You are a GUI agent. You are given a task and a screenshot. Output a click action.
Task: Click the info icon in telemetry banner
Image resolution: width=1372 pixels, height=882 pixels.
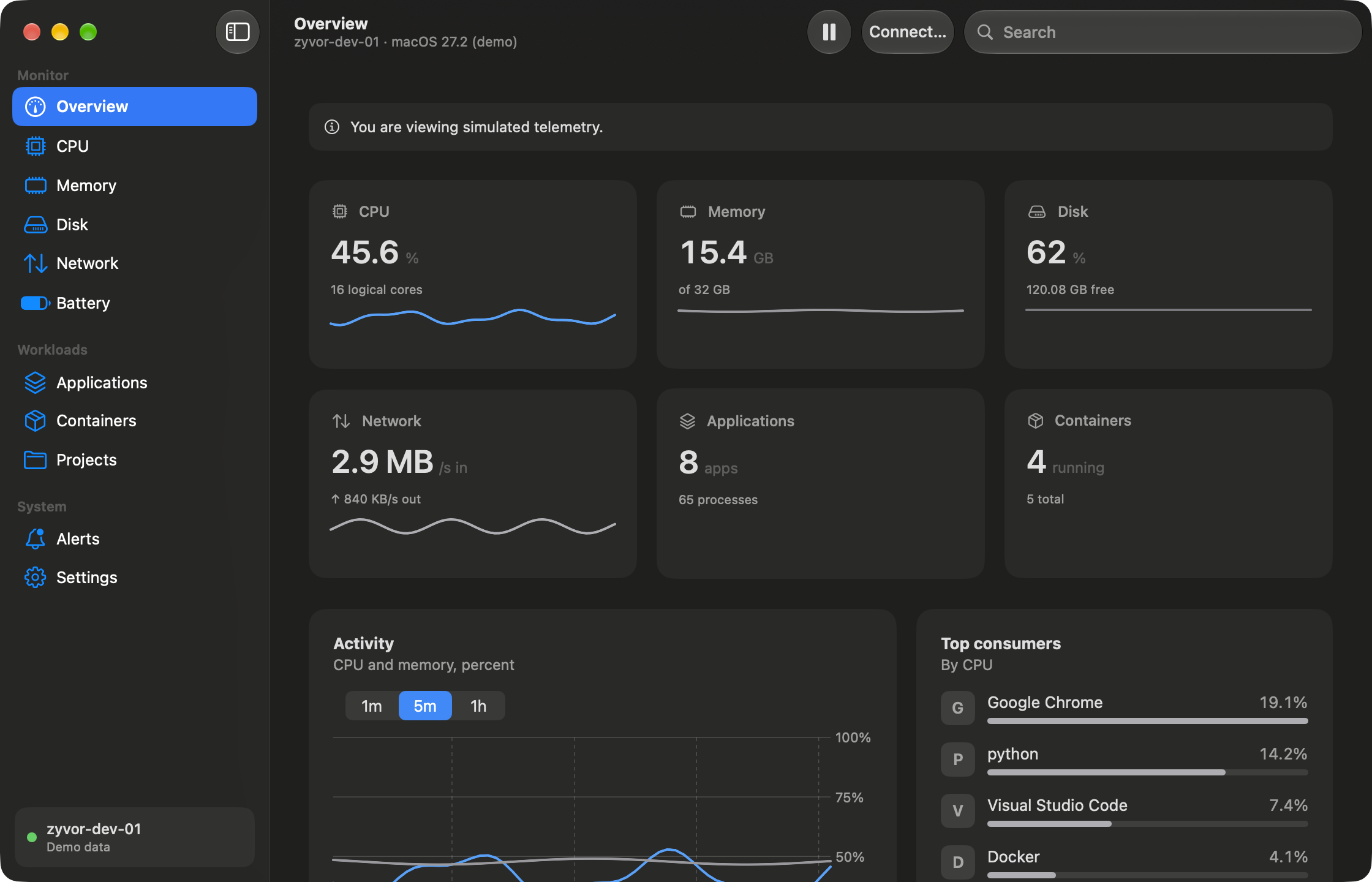tap(332, 127)
